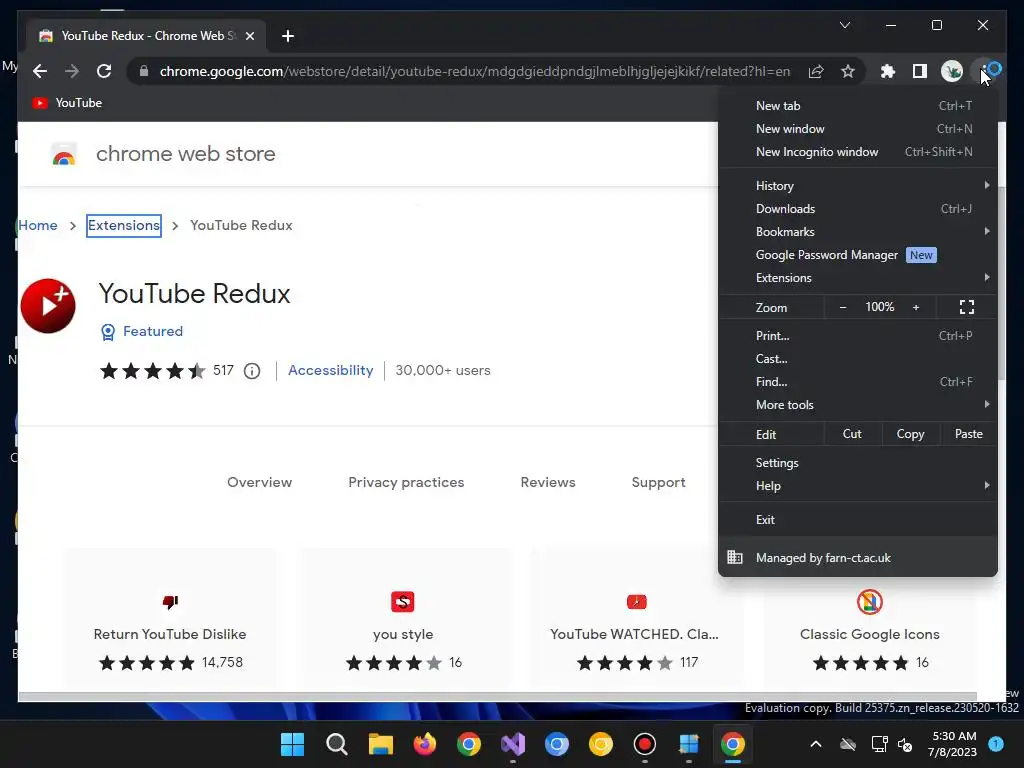The height and width of the screenshot is (768, 1024).
Task: Click the address bar URL
Action: pyautogui.click(x=475, y=71)
